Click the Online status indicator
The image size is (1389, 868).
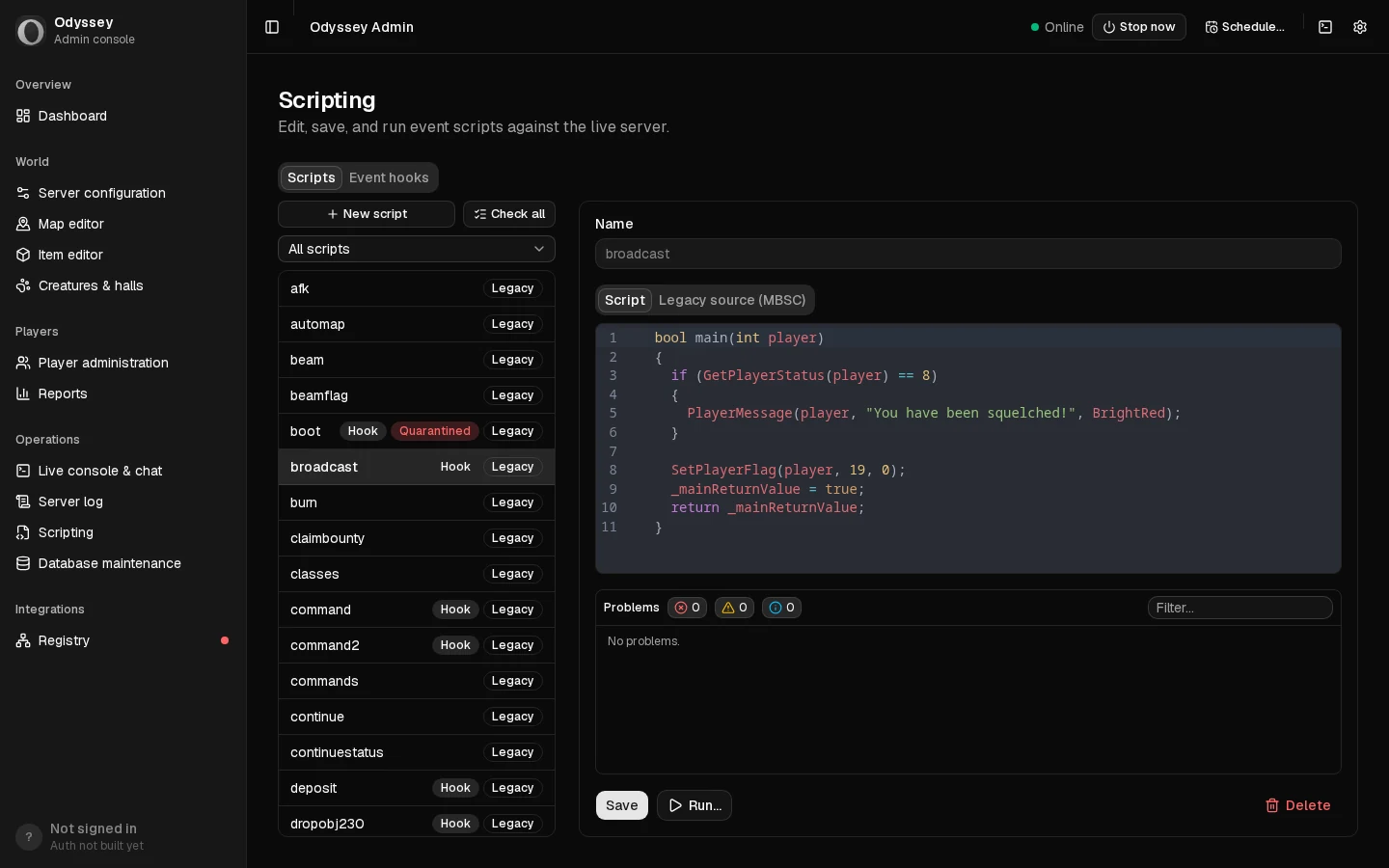click(x=1057, y=27)
